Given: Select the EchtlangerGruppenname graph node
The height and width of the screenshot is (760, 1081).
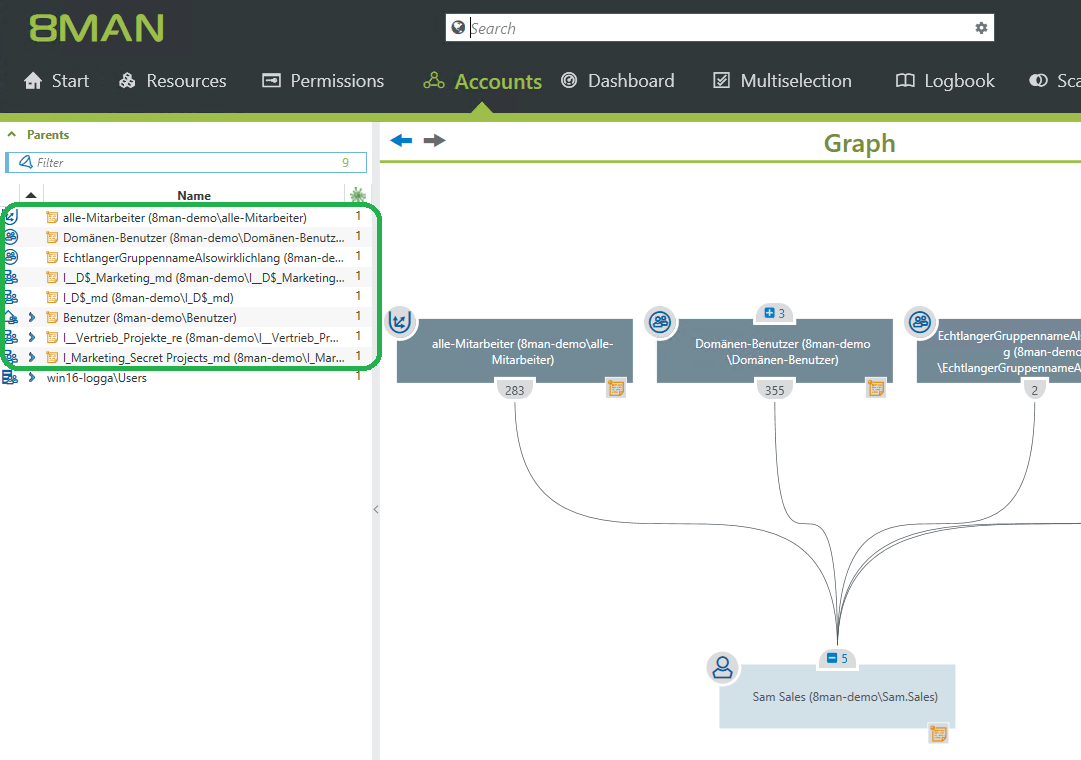Looking at the screenshot, I should click(x=999, y=351).
